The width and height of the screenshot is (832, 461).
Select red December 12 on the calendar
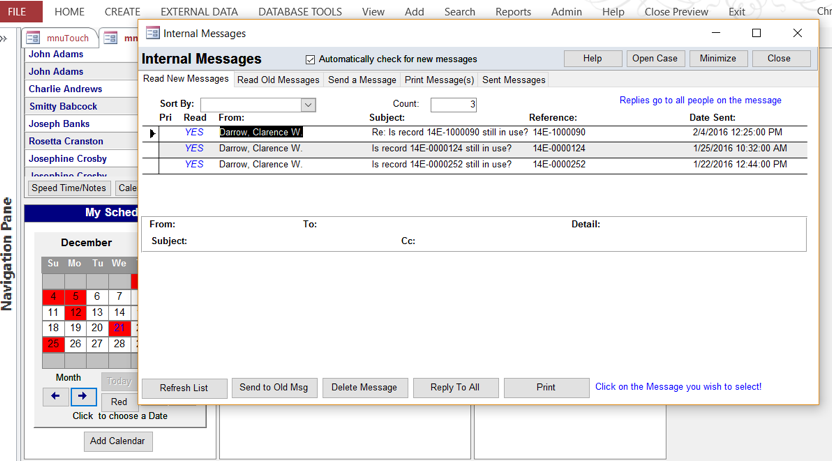pyautogui.click(x=75, y=313)
